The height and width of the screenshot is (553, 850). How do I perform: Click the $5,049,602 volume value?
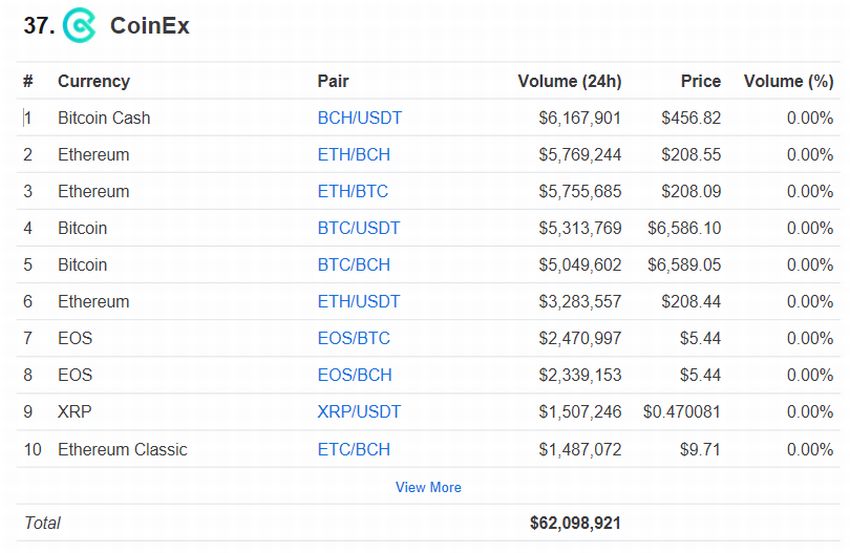tap(579, 265)
